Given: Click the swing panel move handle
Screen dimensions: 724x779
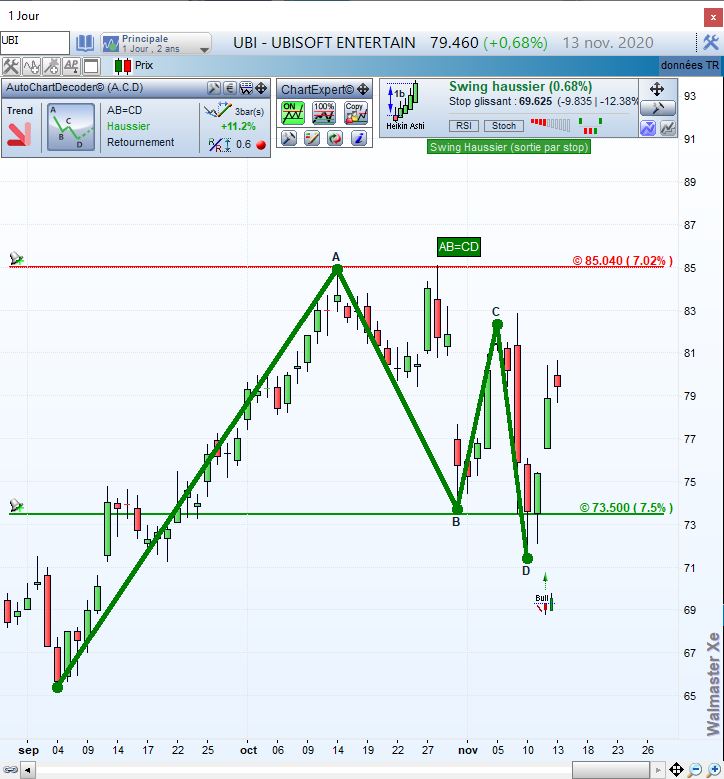Looking at the screenshot, I should (657, 89).
